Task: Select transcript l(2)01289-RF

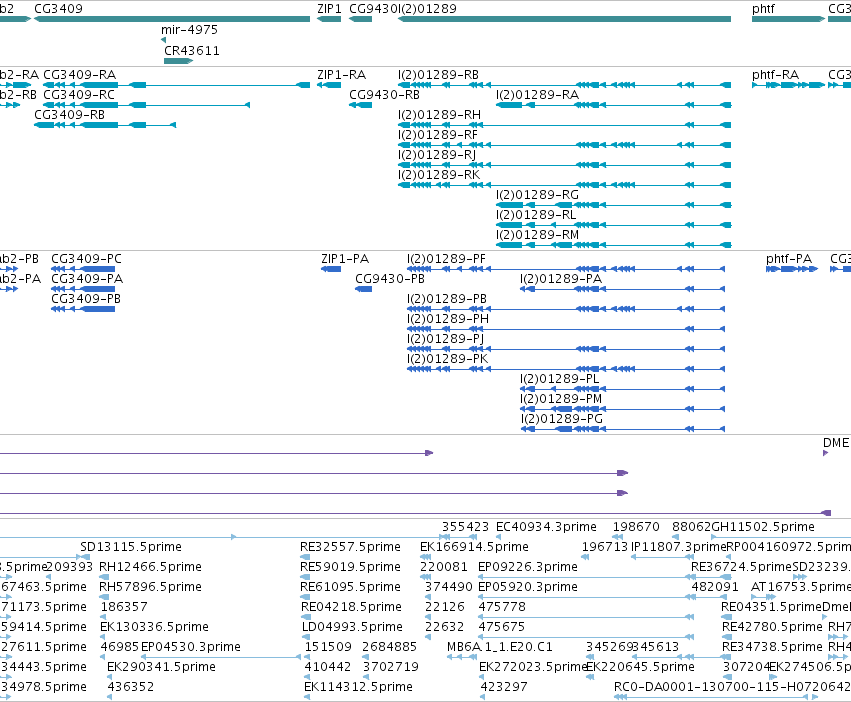Action: (437, 135)
